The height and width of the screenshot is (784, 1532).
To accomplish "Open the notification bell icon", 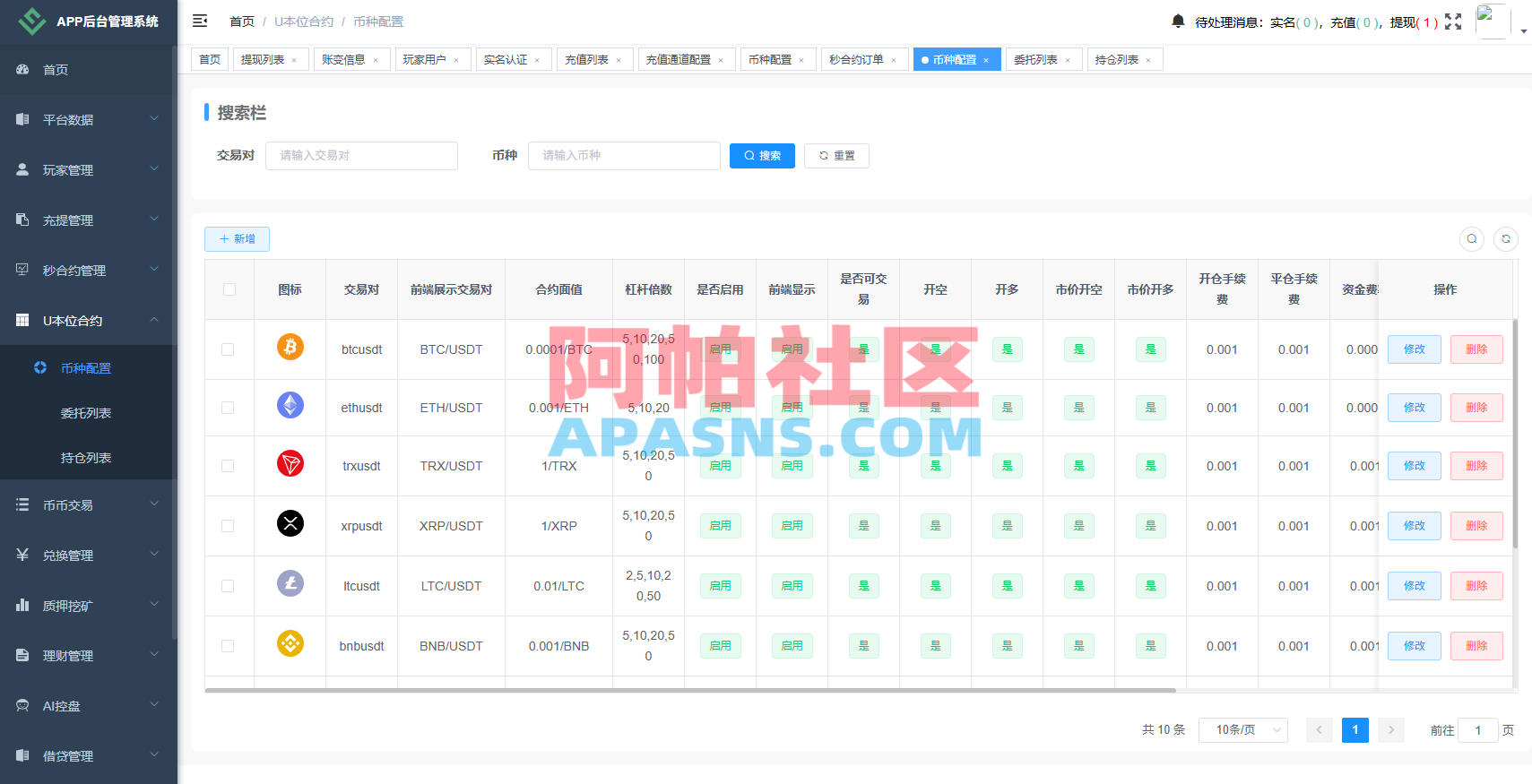I will pyautogui.click(x=1178, y=21).
